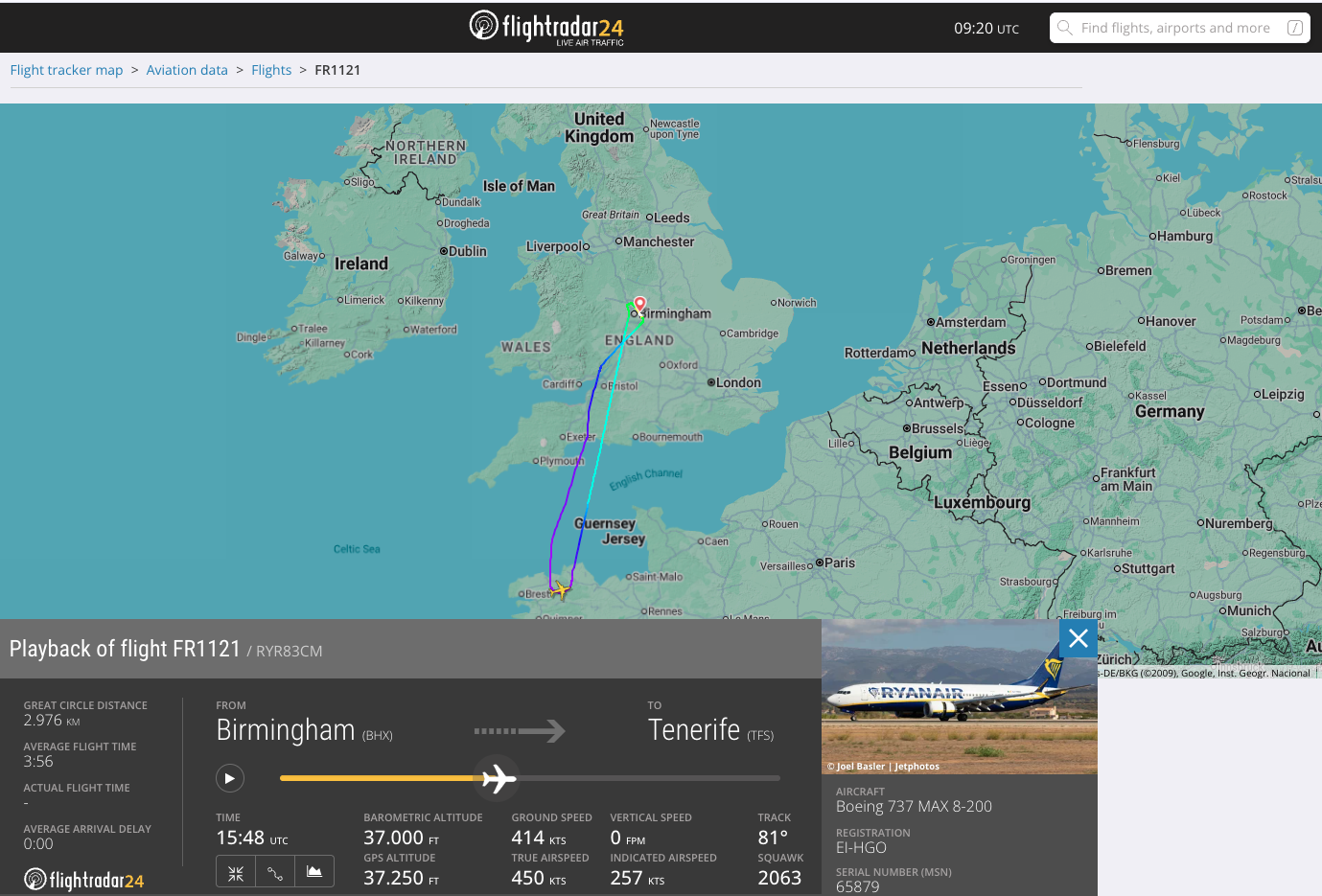The width and height of the screenshot is (1322, 896).
Task: Toggle the flight route path button
Action: (275, 872)
